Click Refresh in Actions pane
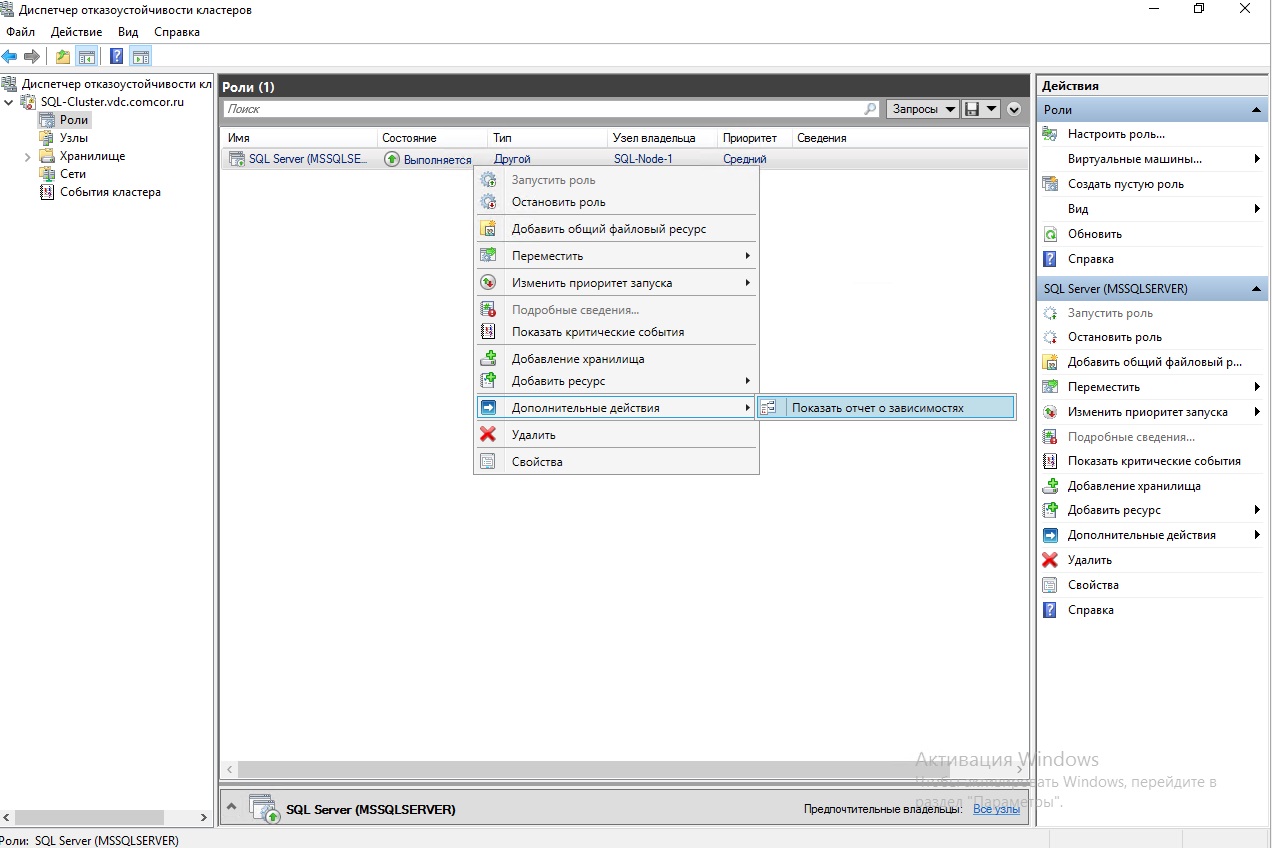Viewport: 1272px width, 848px height. [x=1095, y=234]
